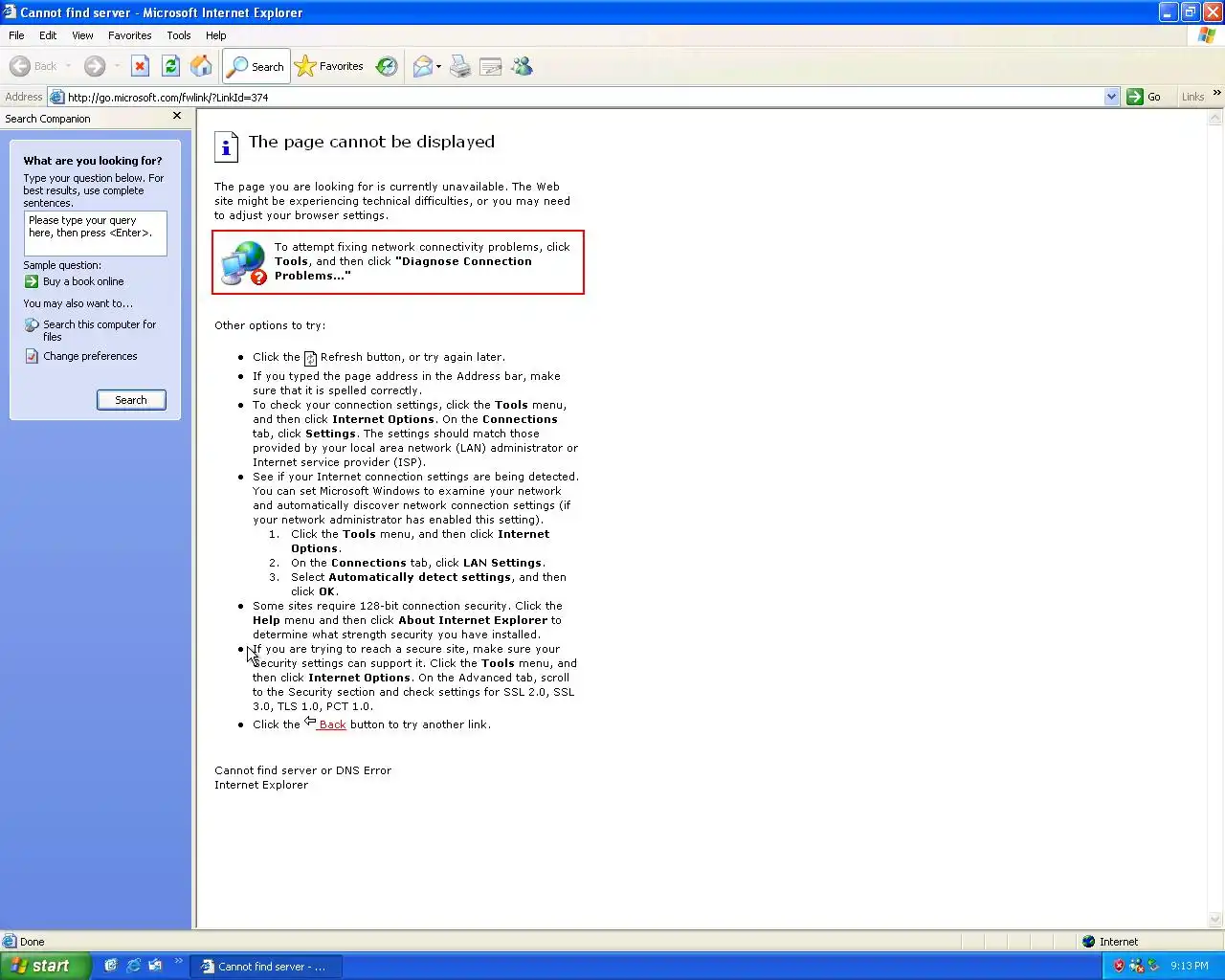Image resolution: width=1225 pixels, height=980 pixels.
Task: Open the Favorites menu
Action: pyautogui.click(x=130, y=35)
